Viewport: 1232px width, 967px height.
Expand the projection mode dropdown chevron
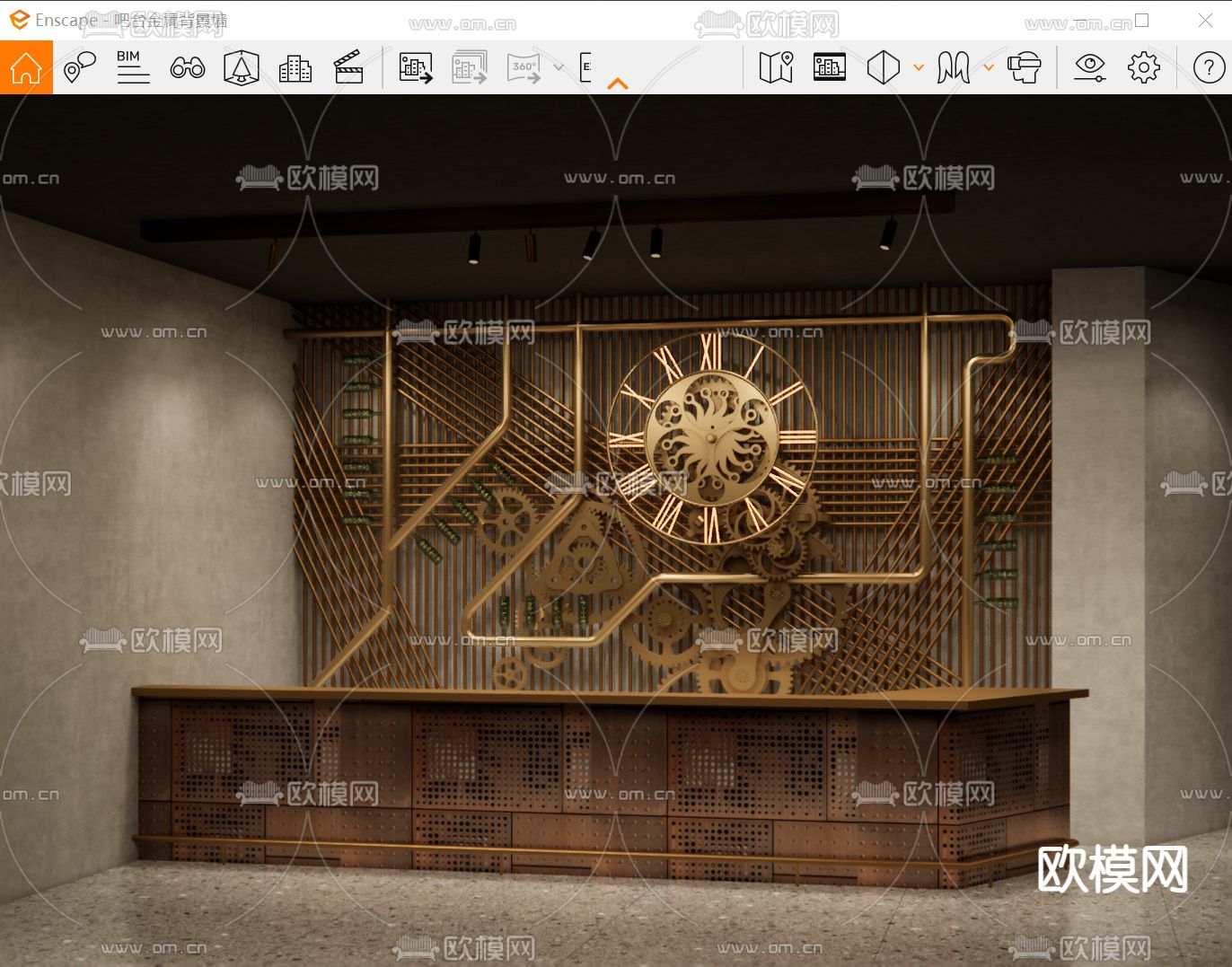click(918, 67)
